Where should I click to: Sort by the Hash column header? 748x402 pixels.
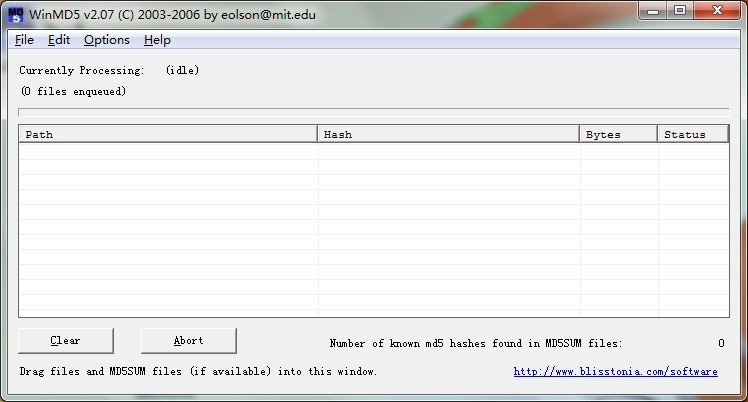tap(448, 134)
